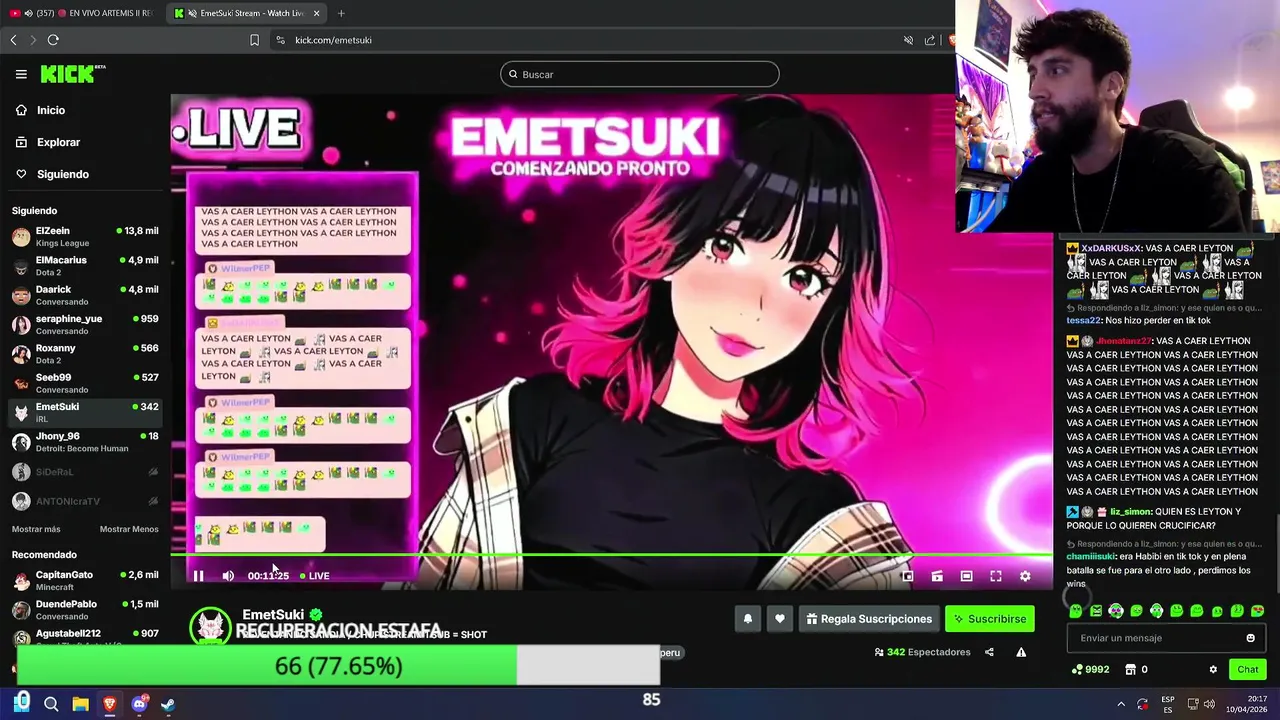This screenshot has height=720, width=1280.
Task: Switch to the EN VIVO ARTEMIS tab
Action: click(81, 13)
